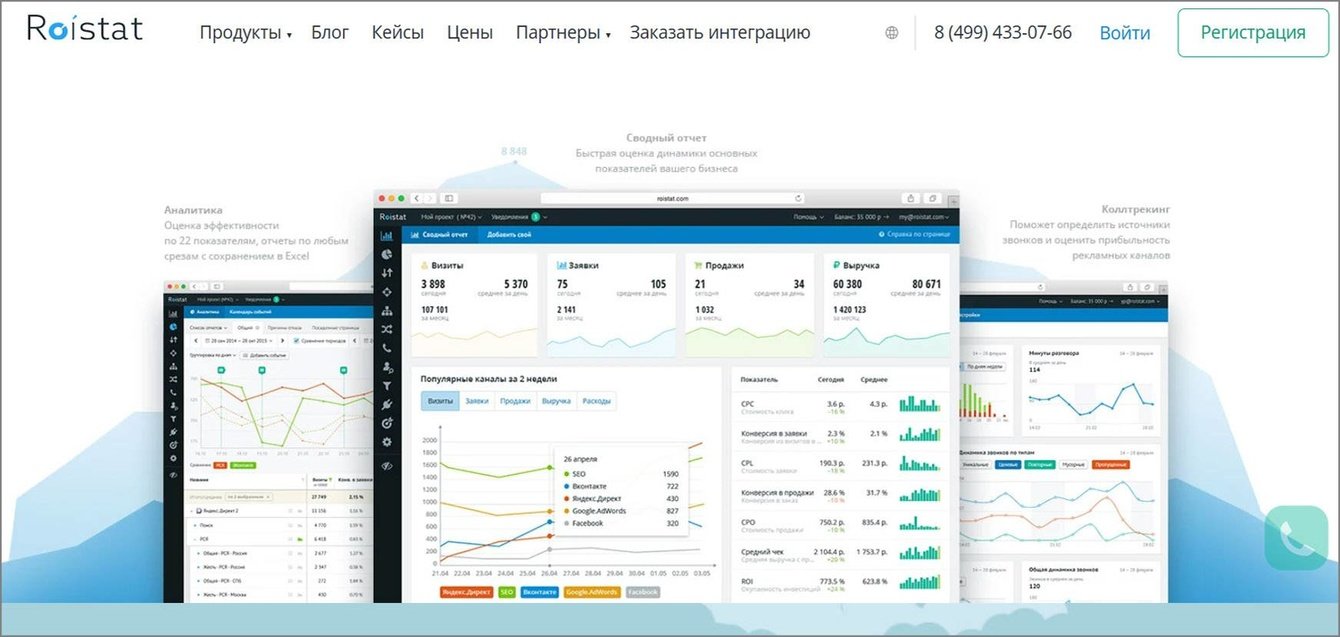Toggle the SEO legend chip under chart
The width and height of the screenshot is (1340, 637).
[507, 592]
